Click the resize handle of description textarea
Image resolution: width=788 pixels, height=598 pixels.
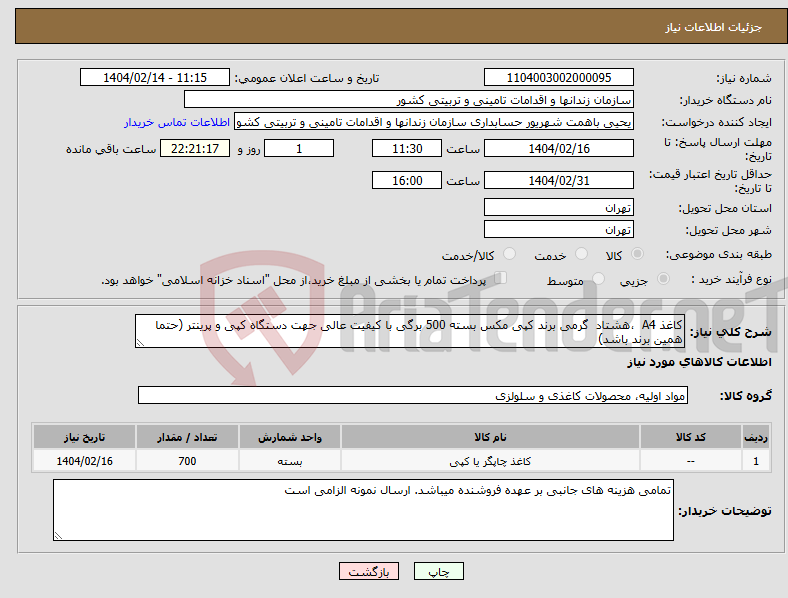(x=140, y=343)
